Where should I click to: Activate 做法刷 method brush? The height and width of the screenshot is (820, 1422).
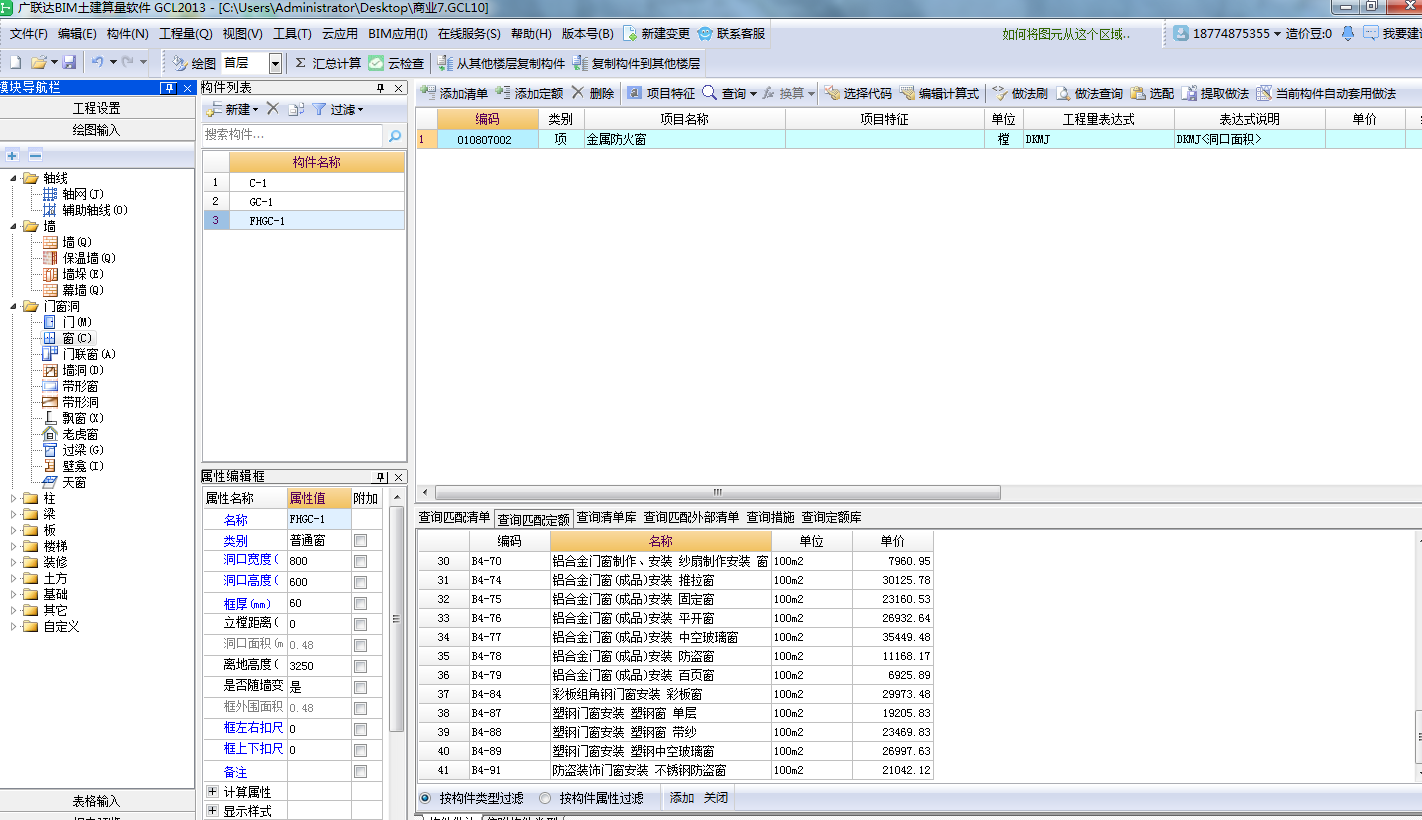coord(1020,93)
